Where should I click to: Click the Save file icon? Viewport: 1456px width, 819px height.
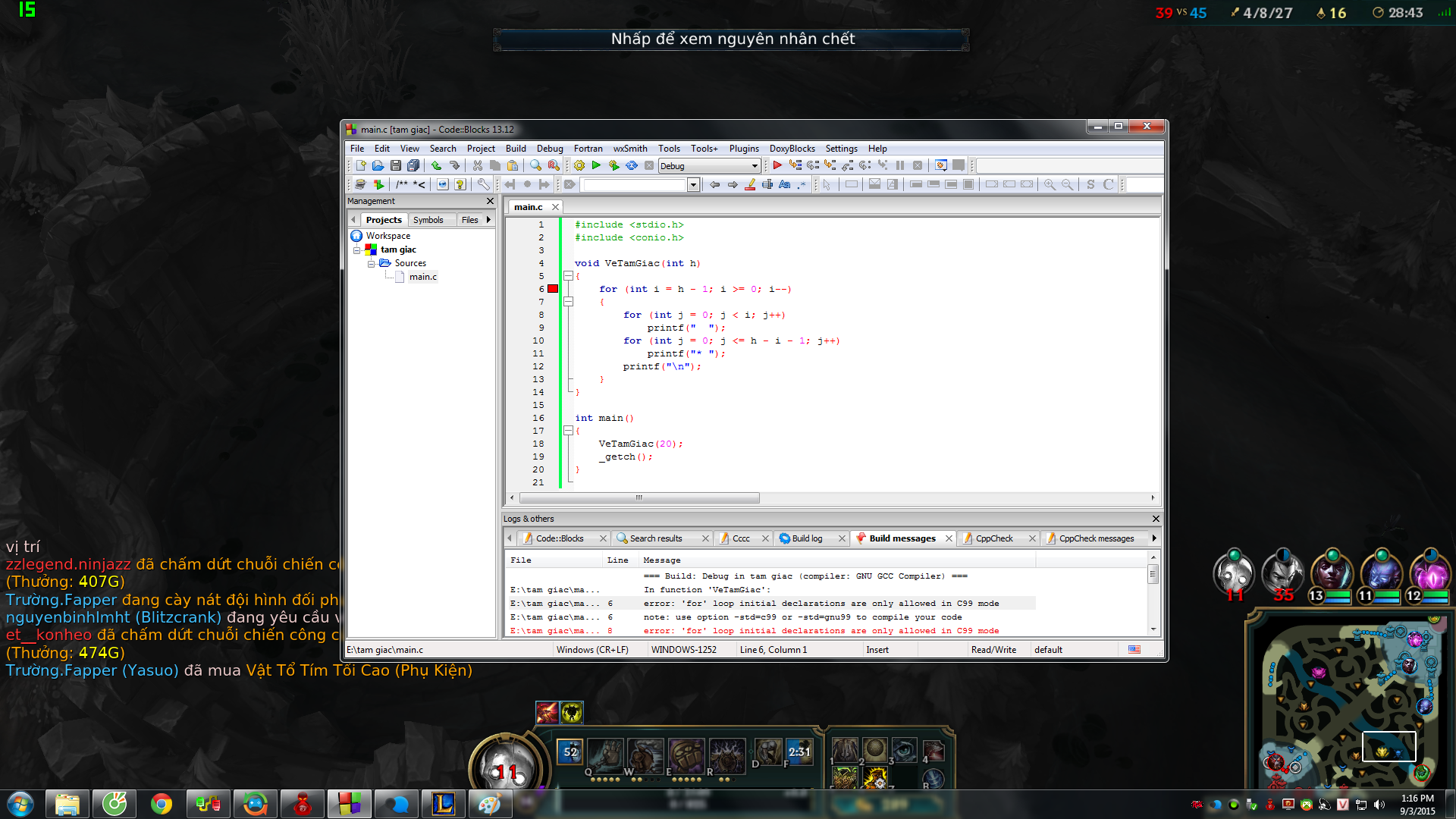395,165
